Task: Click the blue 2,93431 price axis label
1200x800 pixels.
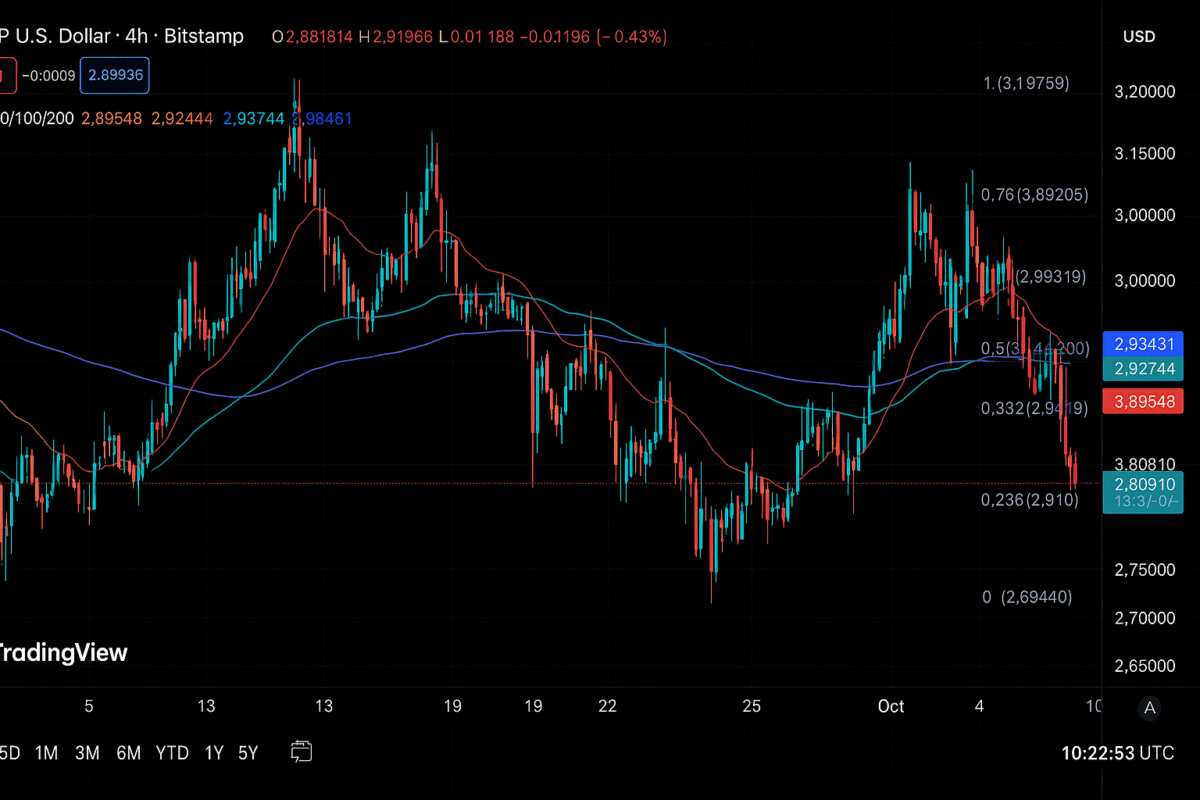Action: tap(1143, 344)
